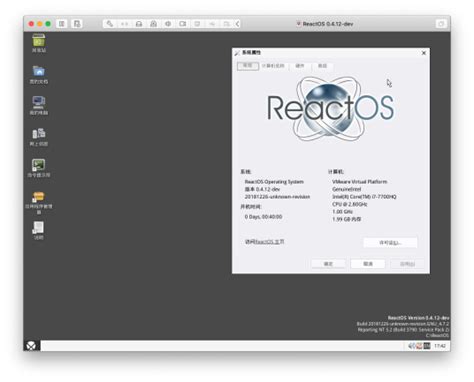Click the camera icon in VMware toolbar
This screenshot has width=474, height=382.
(183, 24)
